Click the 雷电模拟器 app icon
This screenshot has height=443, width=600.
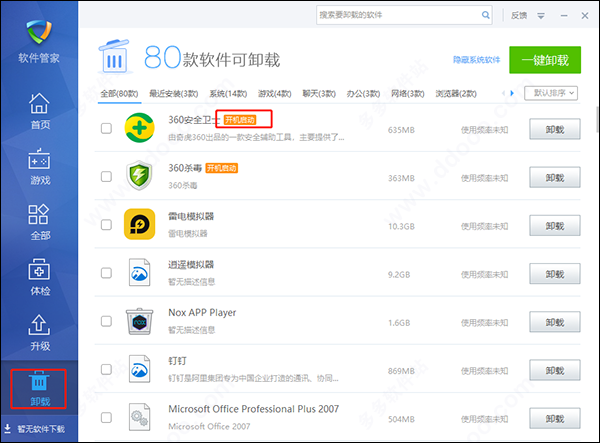[140, 224]
